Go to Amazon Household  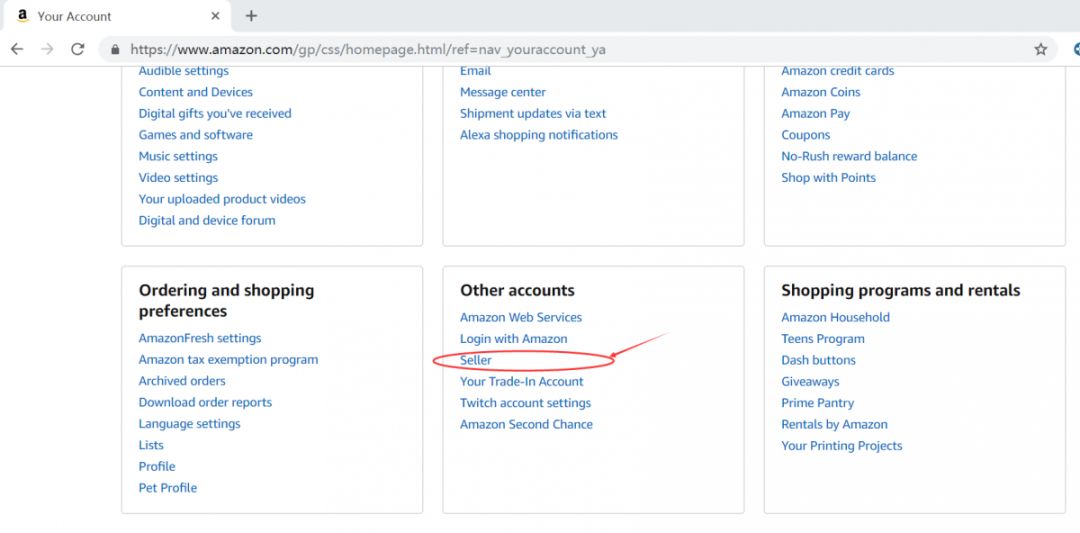click(x=835, y=317)
